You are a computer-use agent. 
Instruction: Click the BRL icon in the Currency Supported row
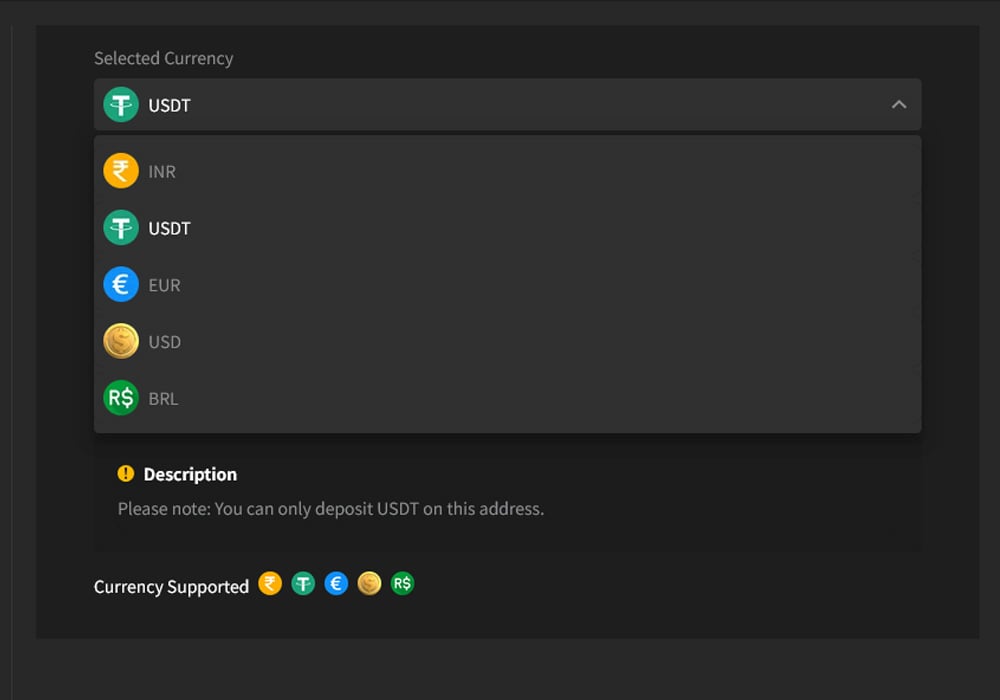tap(401, 583)
